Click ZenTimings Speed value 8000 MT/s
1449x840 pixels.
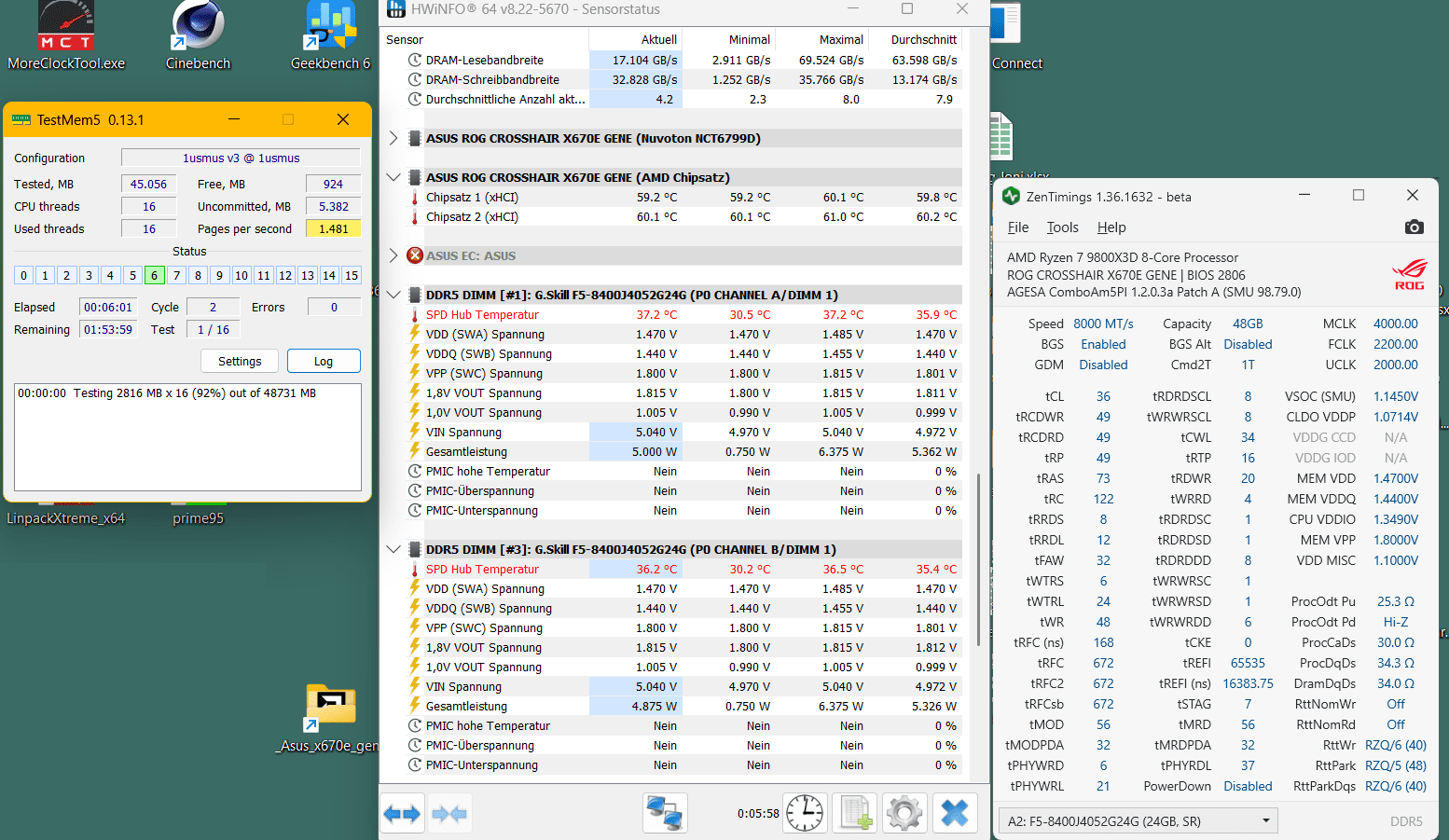tap(1103, 324)
